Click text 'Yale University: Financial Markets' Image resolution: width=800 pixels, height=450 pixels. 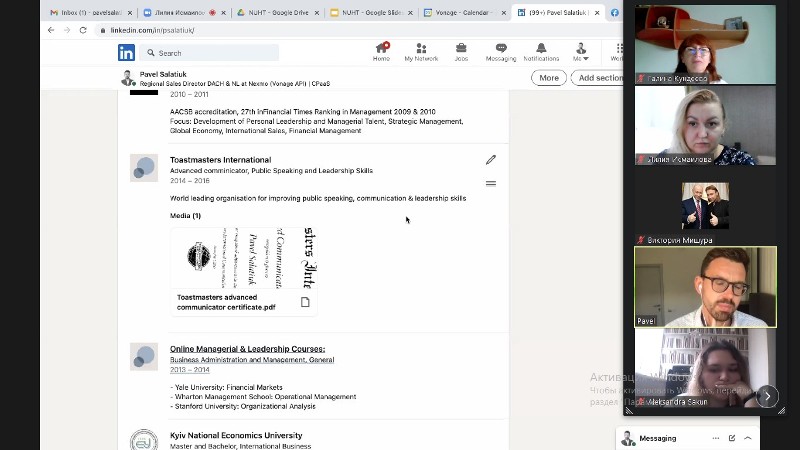pos(229,387)
